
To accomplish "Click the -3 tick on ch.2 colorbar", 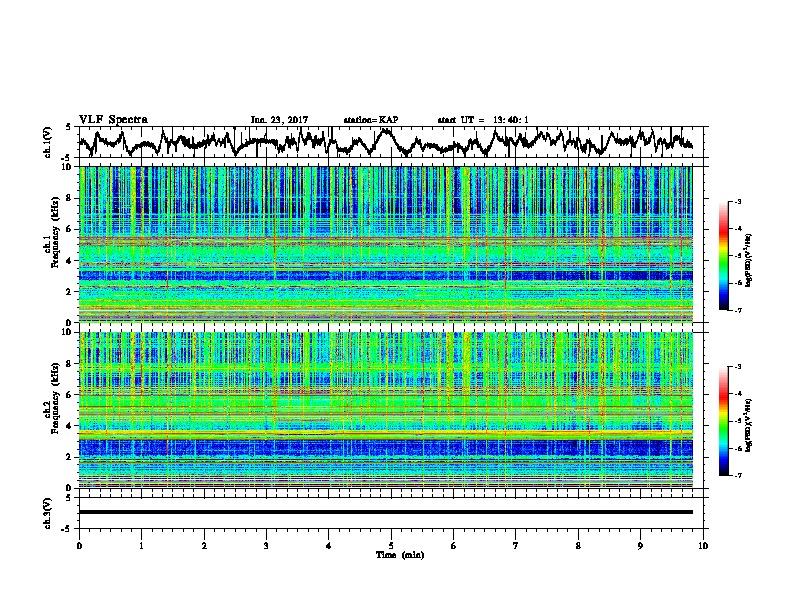I will point(737,367).
